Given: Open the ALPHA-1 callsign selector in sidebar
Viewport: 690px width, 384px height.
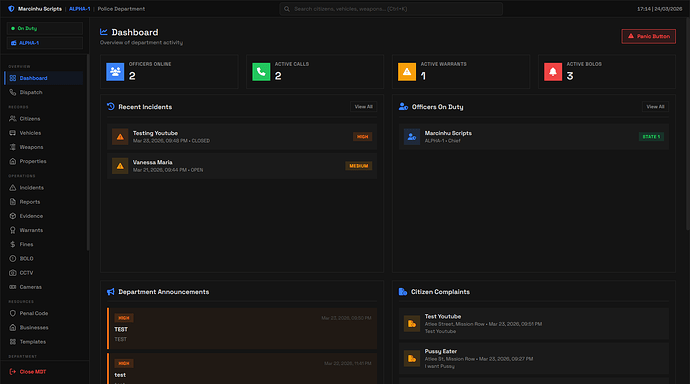Looking at the screenshot, I should (45, 43).
